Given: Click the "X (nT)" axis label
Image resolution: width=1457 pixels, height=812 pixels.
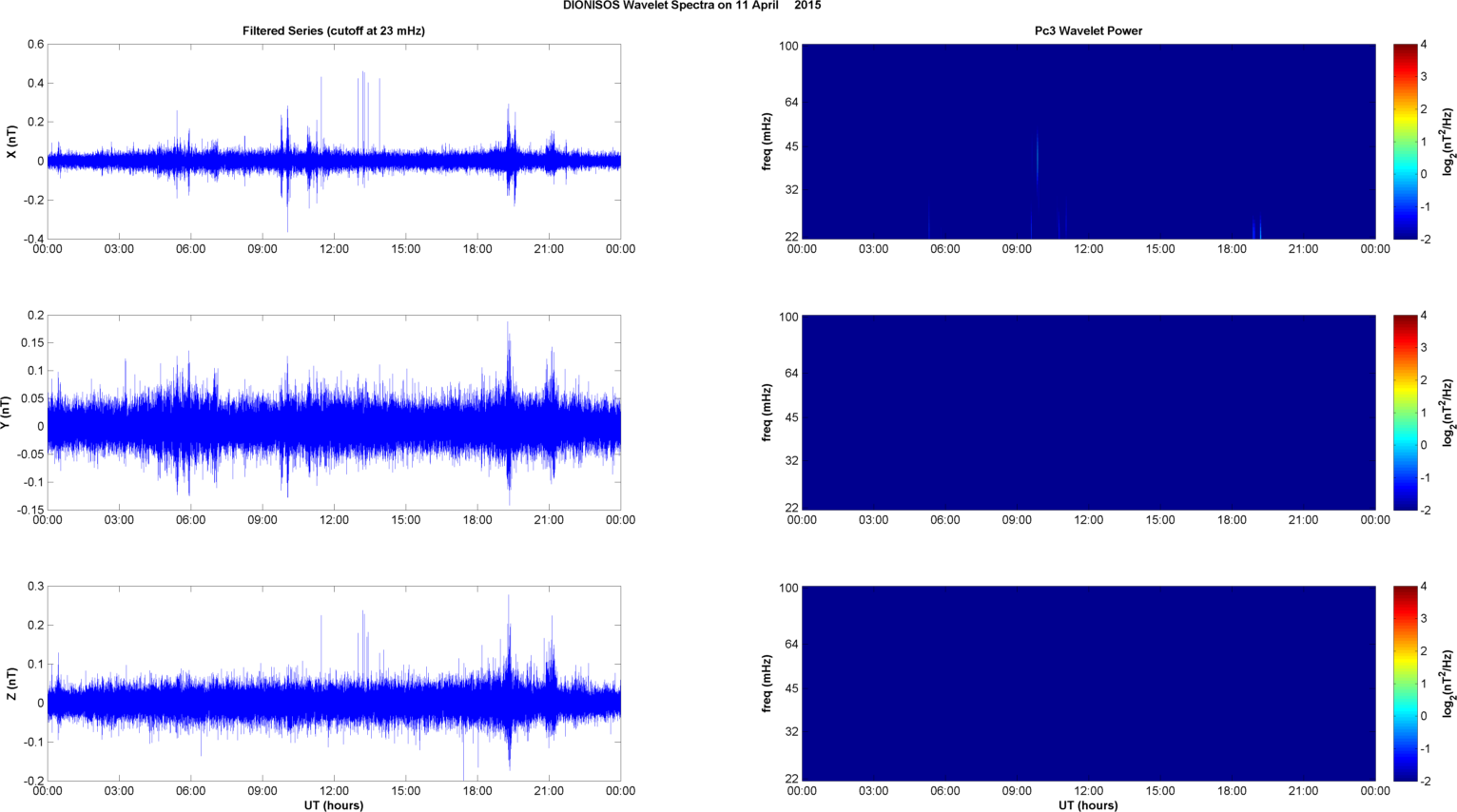Looking at the screenshot, I should pyautogui.click(x=11, y=142).
